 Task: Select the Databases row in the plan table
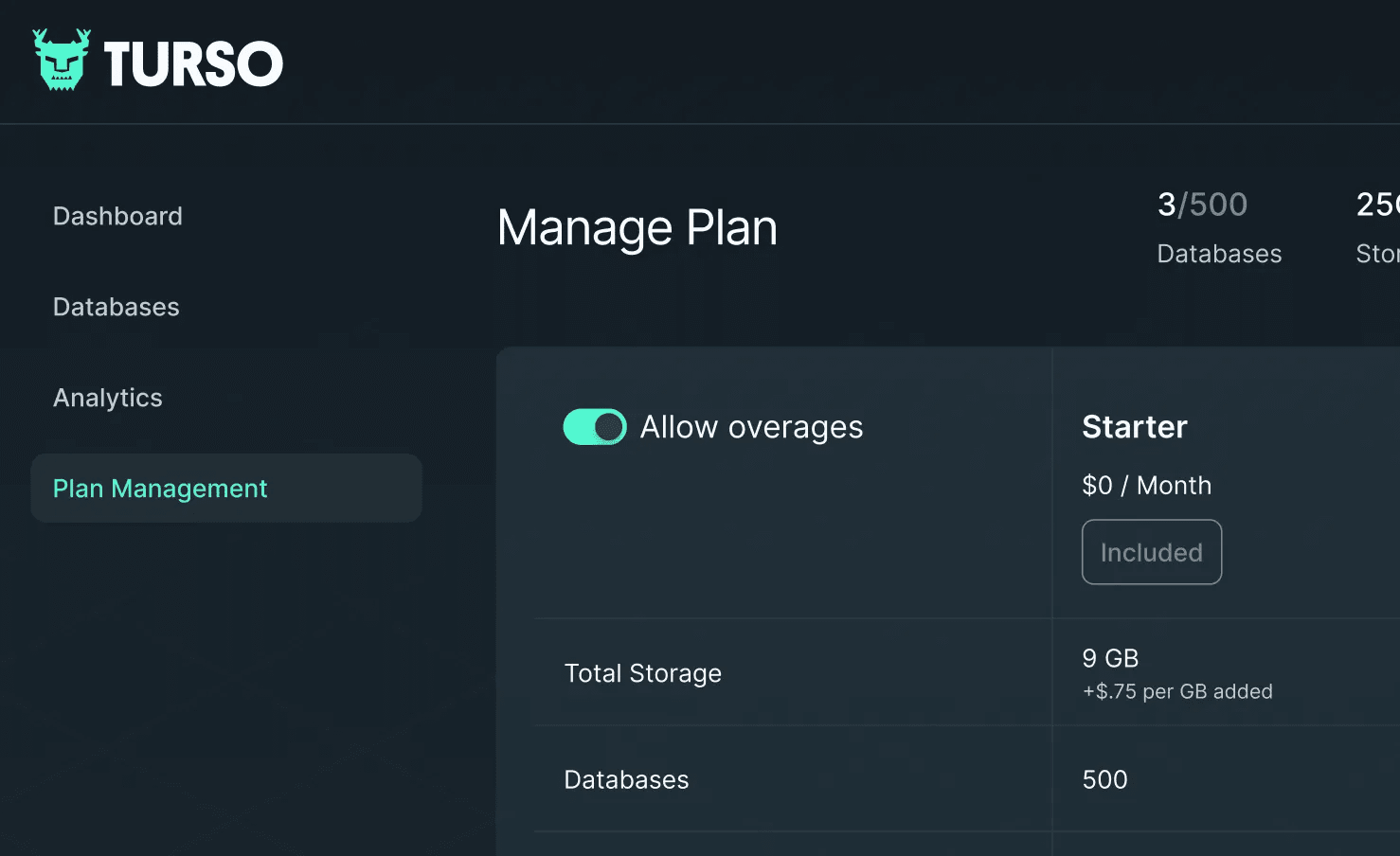(x=626, y=779)
